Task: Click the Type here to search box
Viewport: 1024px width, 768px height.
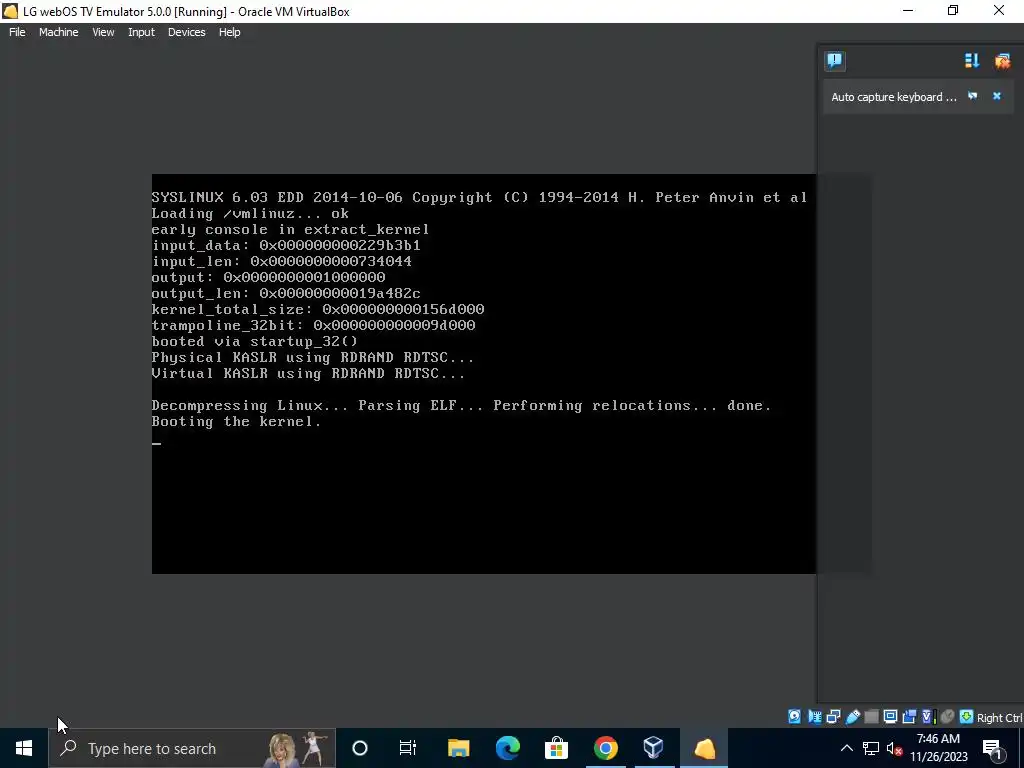Action: [192, 748]
